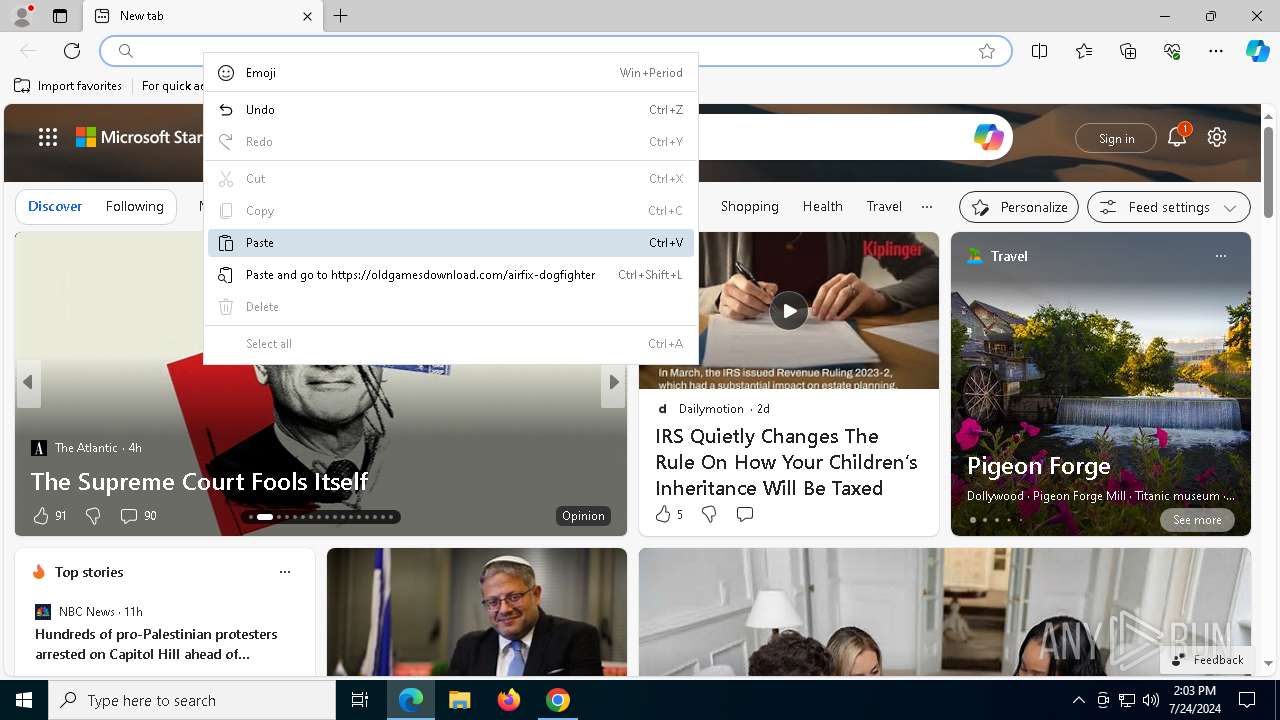The width and height of the screenshot is (1280, 720).
Task: Choose Emoji from context menu
Action: [x=451, y=73]
